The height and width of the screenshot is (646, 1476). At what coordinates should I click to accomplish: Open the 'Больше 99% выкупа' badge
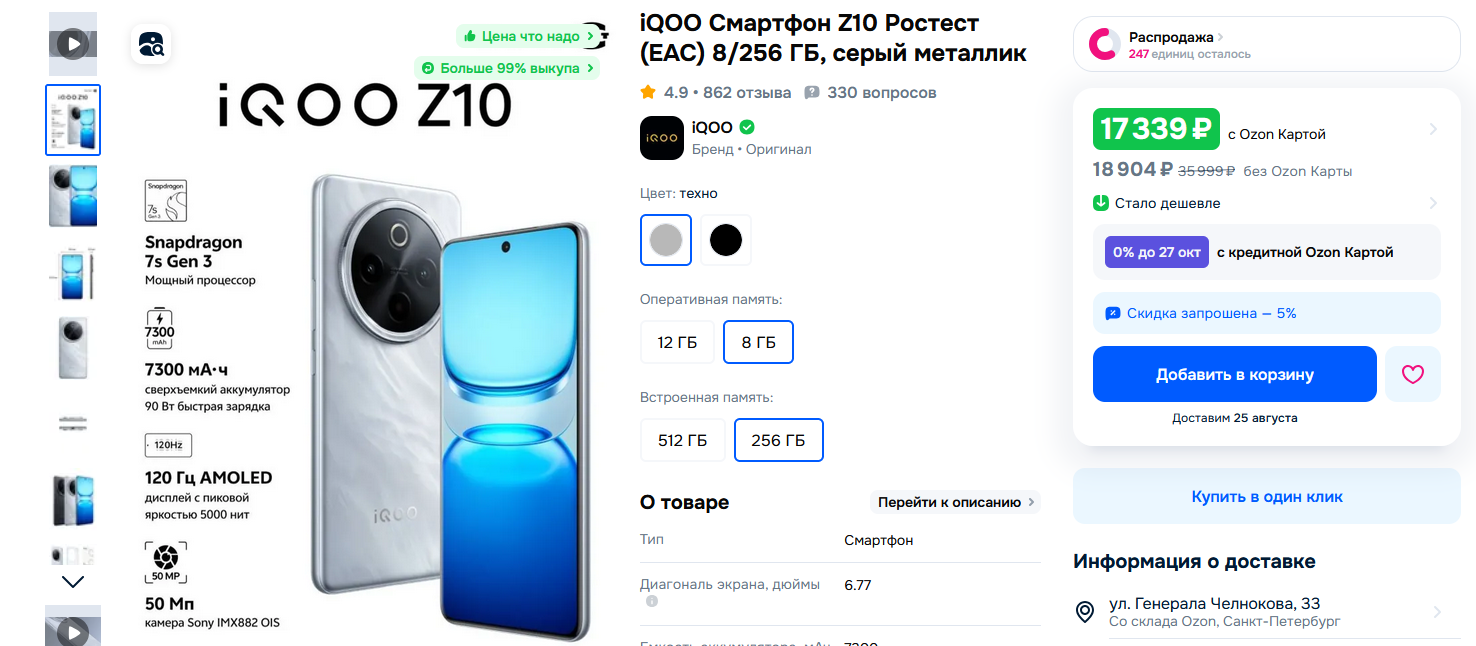pyautogui.click(x=507, y=68)
